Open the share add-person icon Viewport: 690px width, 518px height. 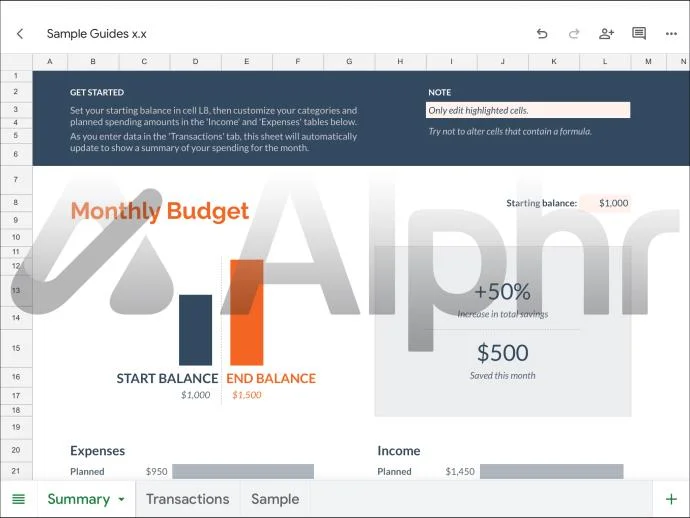click(x=606, y=34)
